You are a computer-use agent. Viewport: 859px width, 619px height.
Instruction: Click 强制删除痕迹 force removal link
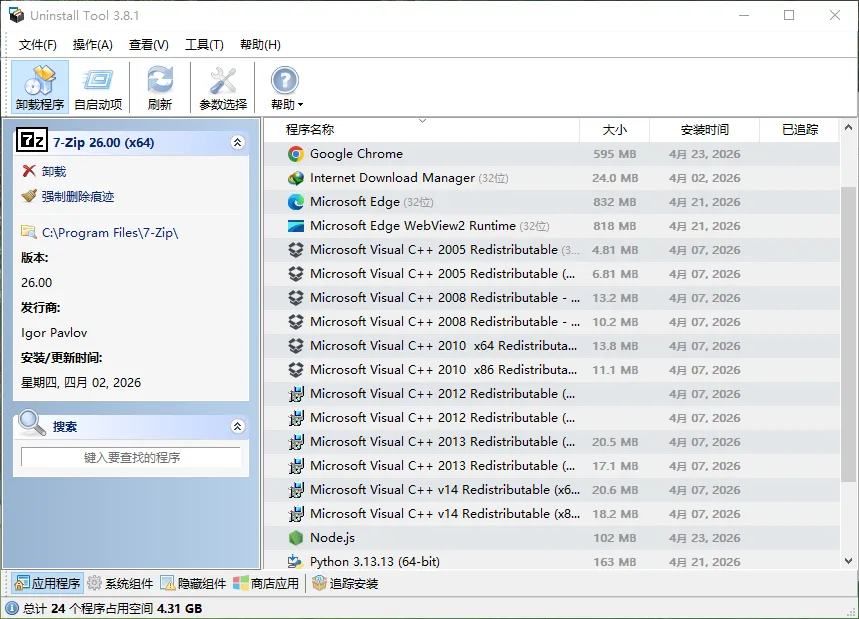click(78, 196)
